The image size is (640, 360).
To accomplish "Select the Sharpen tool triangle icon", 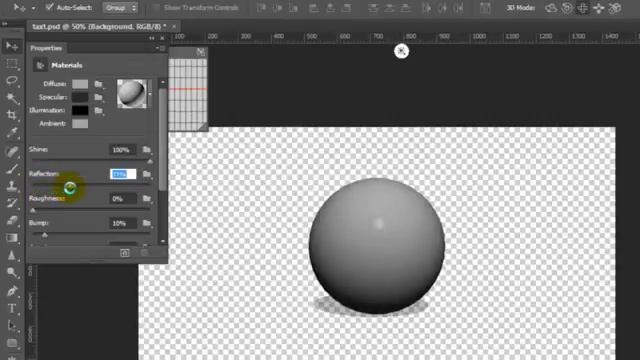I will tap(12, 256).
